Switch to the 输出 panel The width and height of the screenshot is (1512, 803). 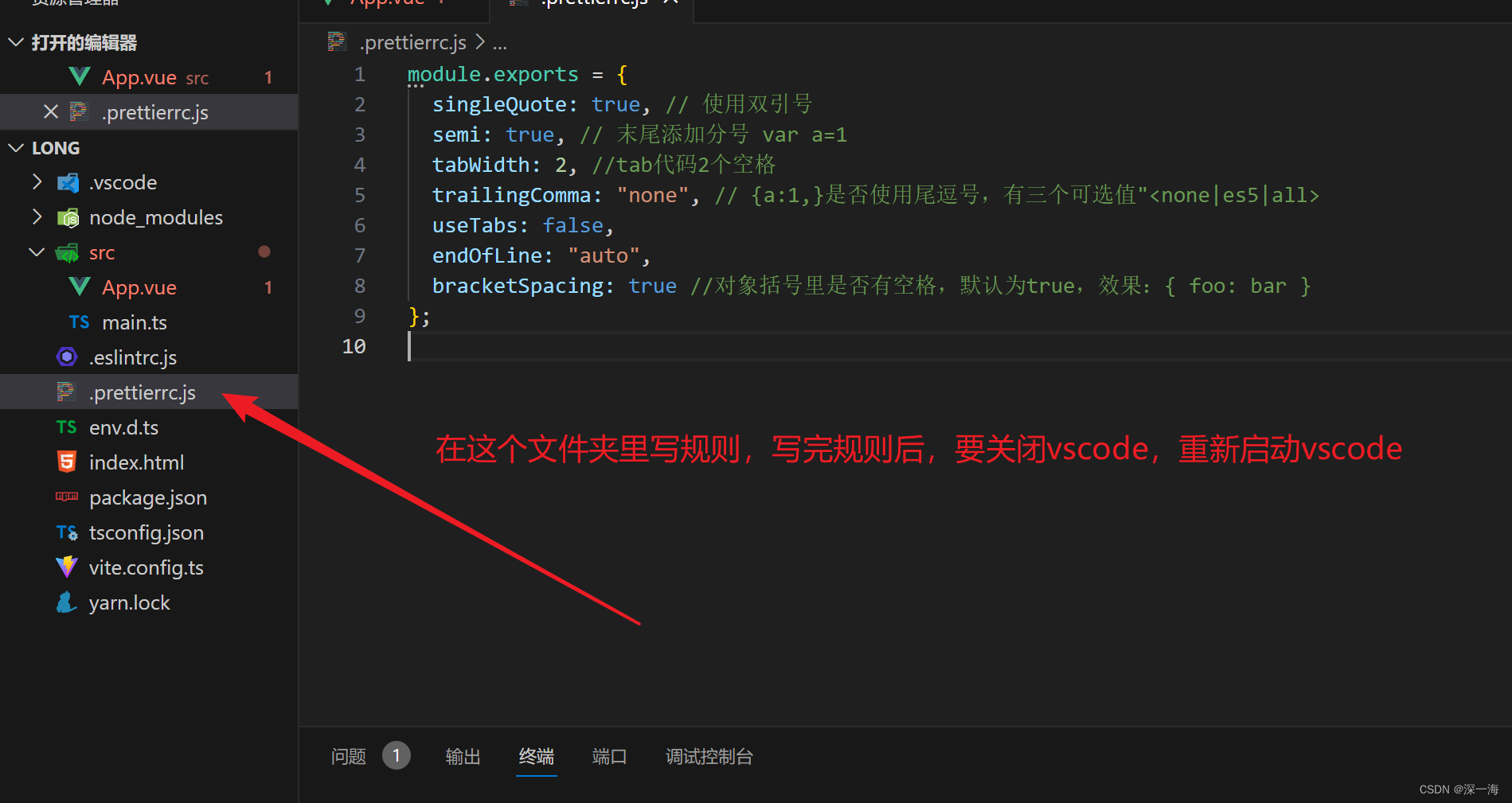click(463, 756)
